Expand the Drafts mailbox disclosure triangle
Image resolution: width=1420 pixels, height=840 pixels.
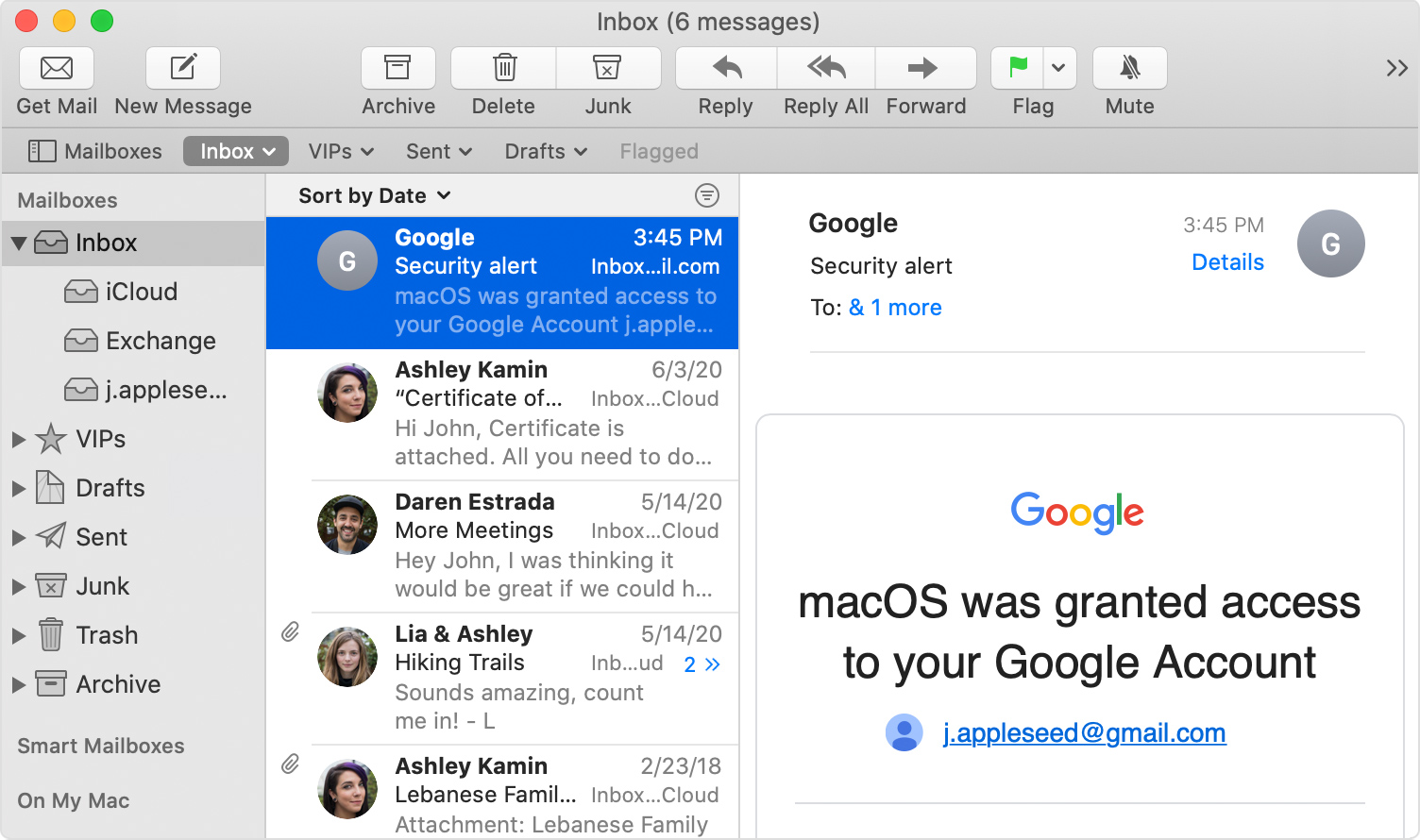[x=18, y=488]
